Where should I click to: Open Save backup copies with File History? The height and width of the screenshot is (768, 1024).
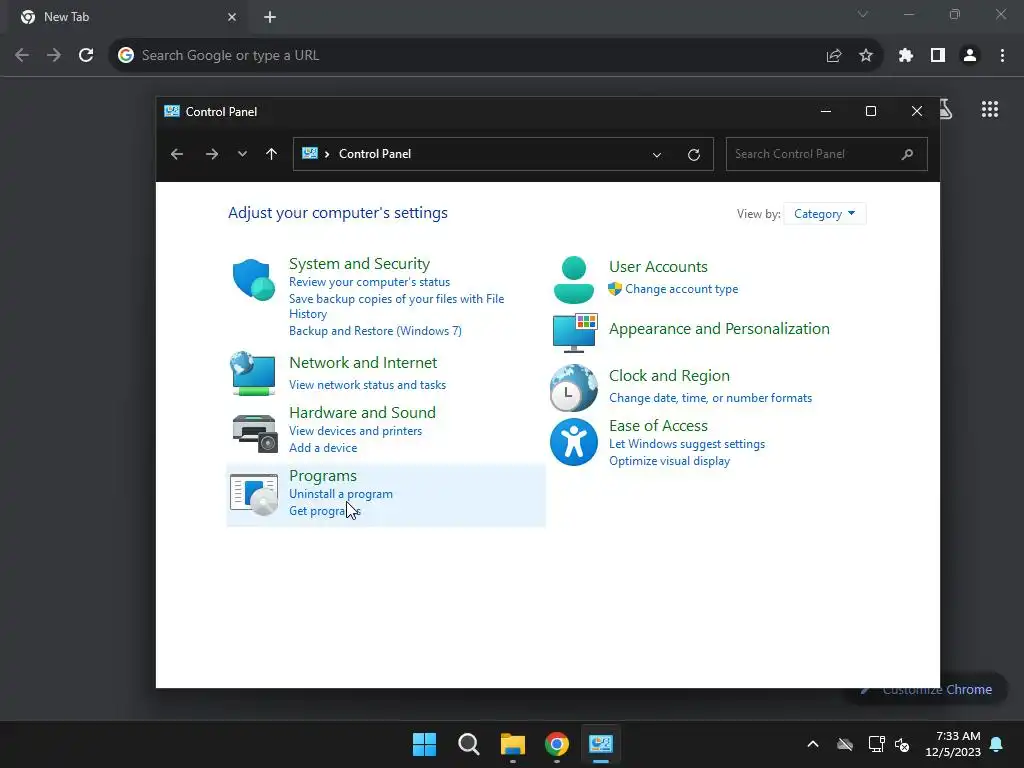click(396, 306)
